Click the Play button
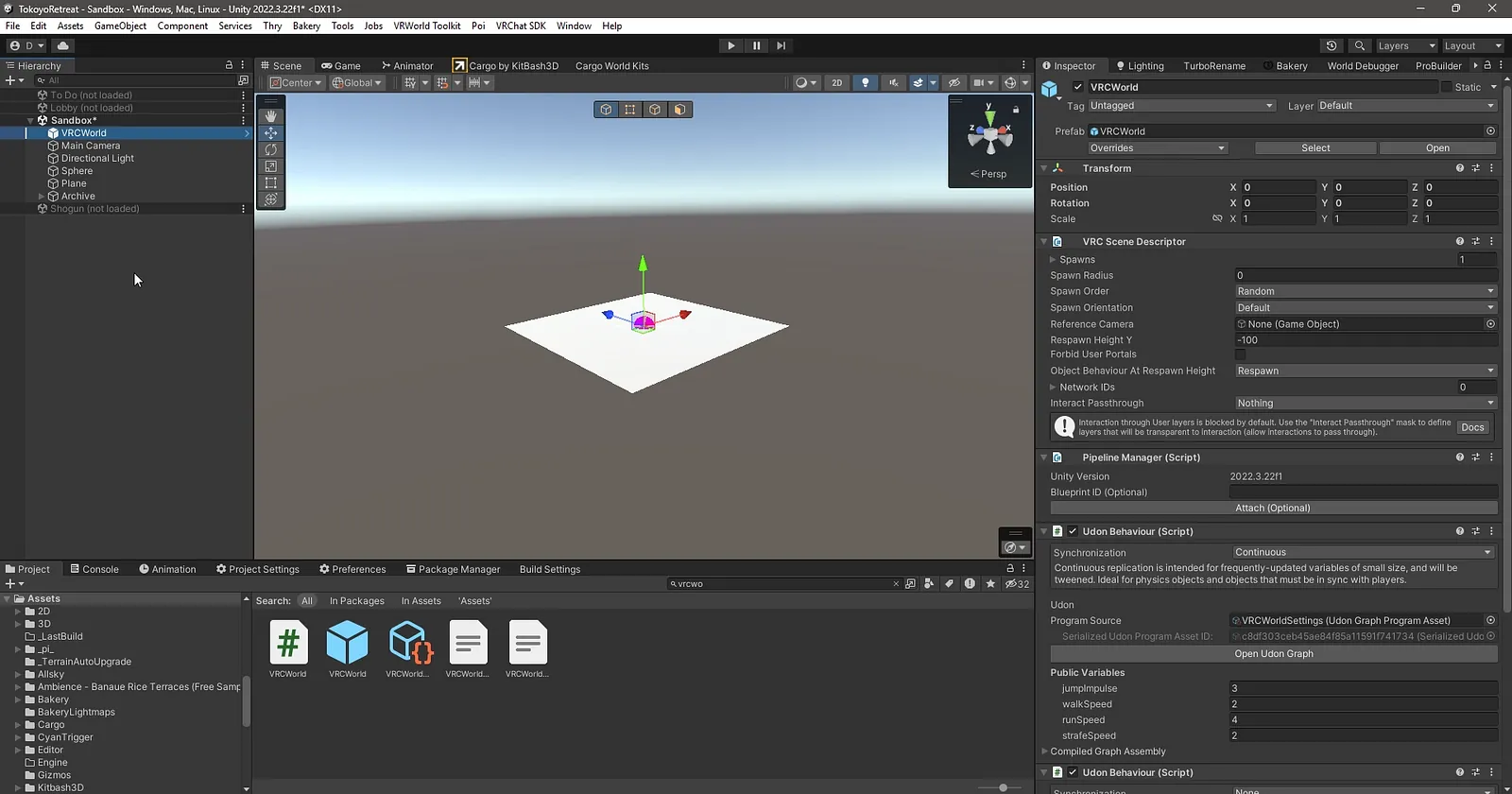This screenshot has height=794, width=1512. [730, 45]
